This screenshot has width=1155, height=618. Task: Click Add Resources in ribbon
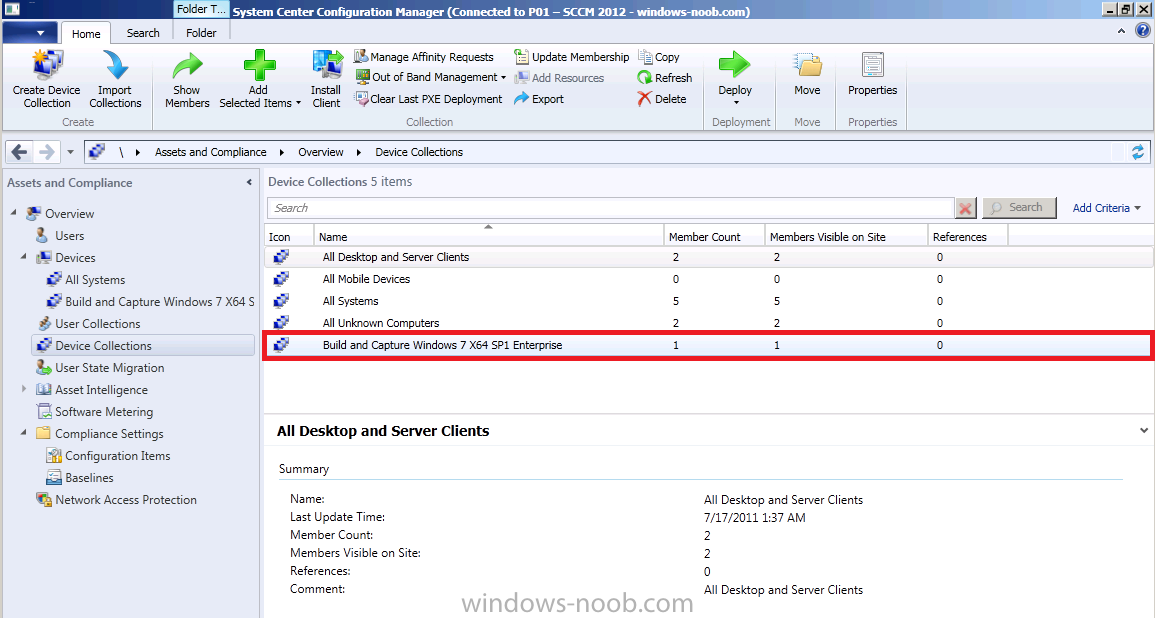click(559, 77)
